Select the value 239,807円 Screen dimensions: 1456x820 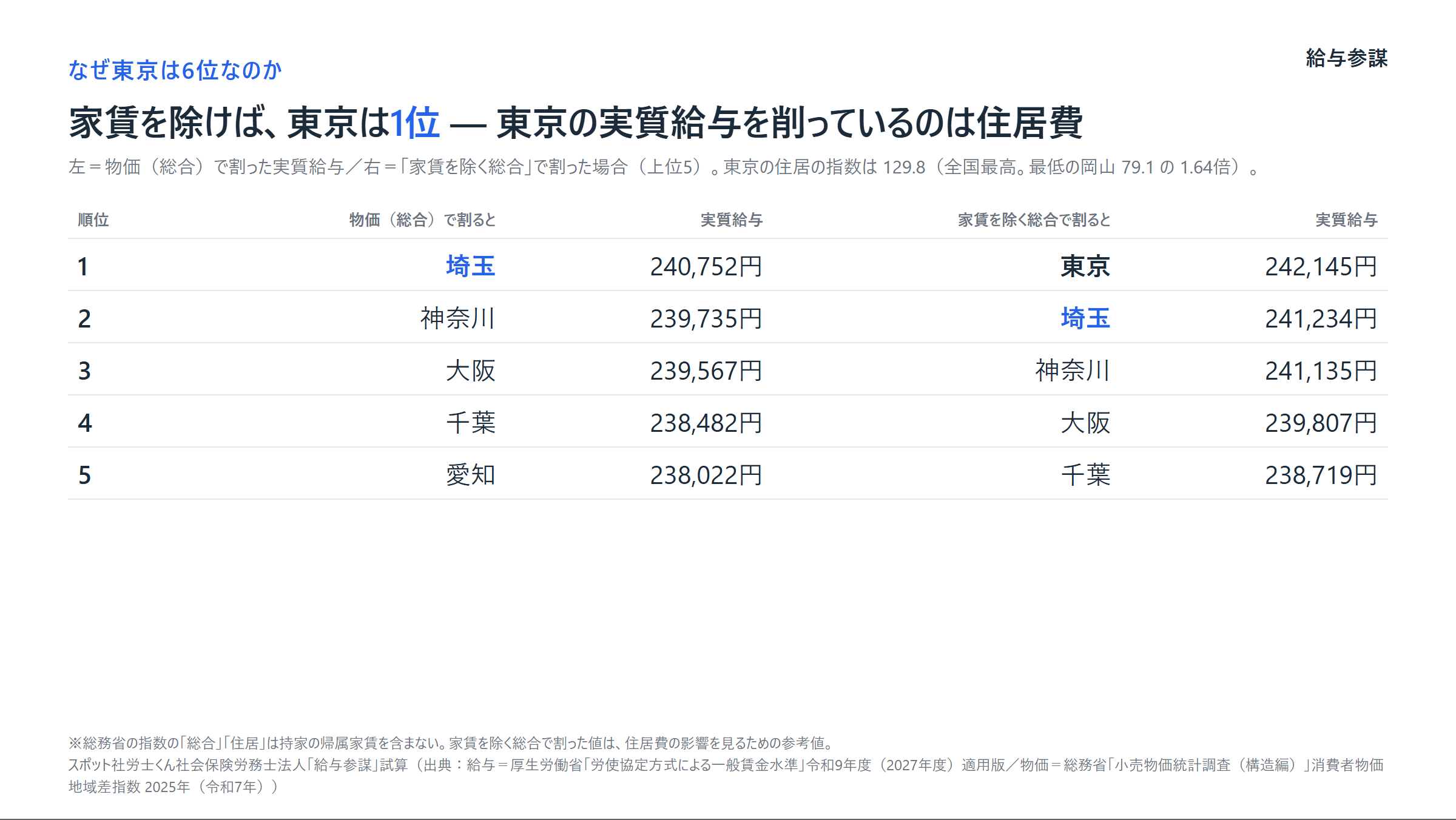click(x=1321, y=423)
